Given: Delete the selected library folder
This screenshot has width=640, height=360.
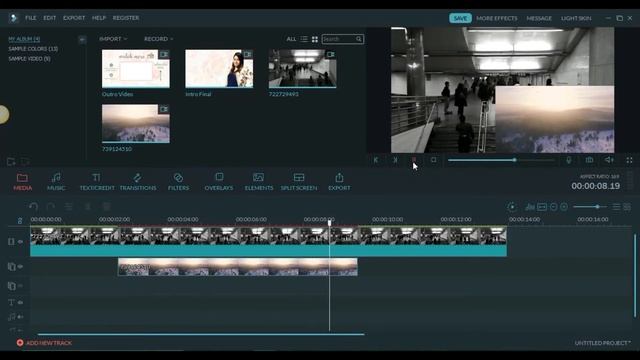Looking at the screenshot, I should (25, 162).
